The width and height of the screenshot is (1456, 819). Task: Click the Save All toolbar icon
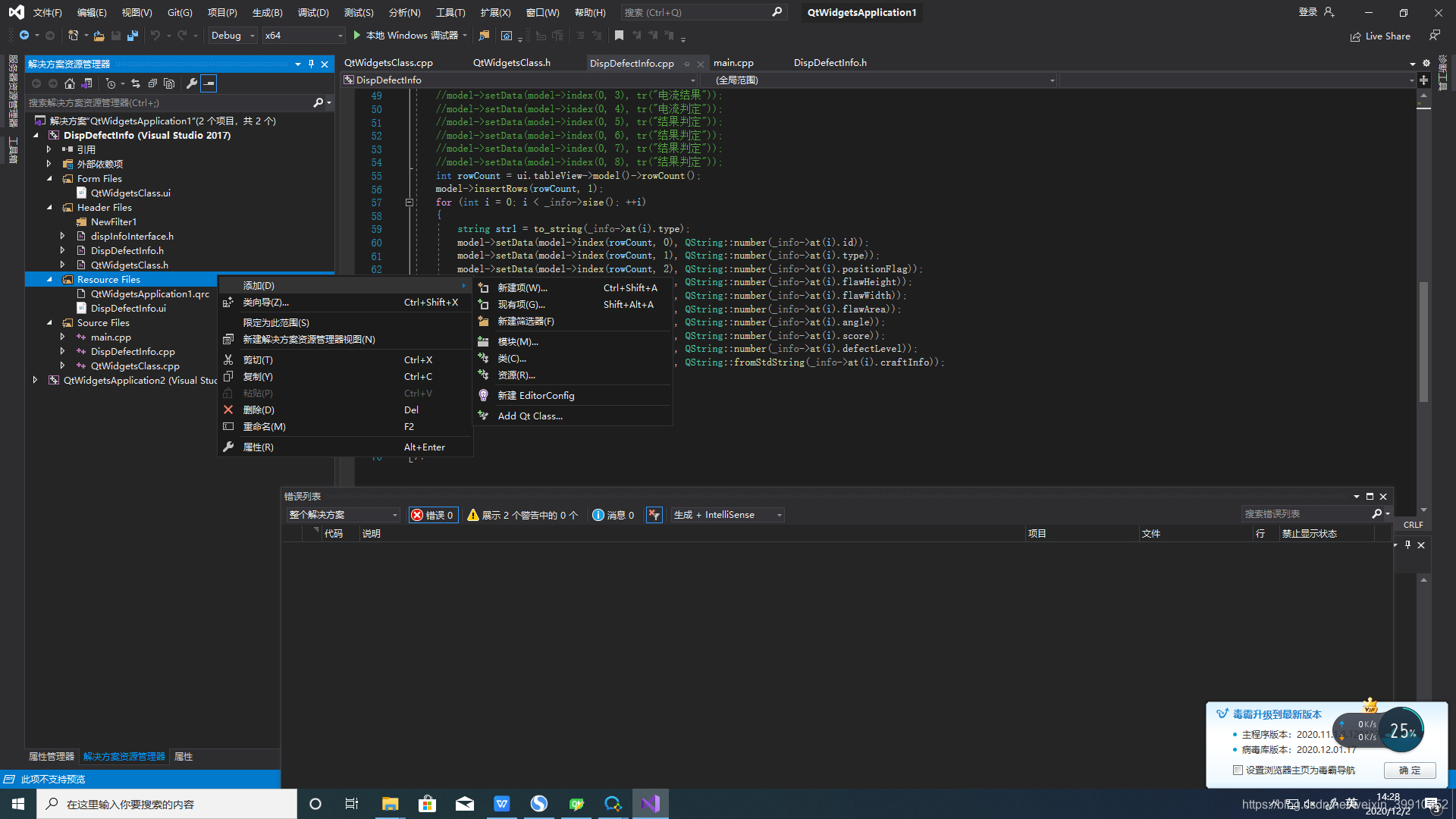coord(133,36)
